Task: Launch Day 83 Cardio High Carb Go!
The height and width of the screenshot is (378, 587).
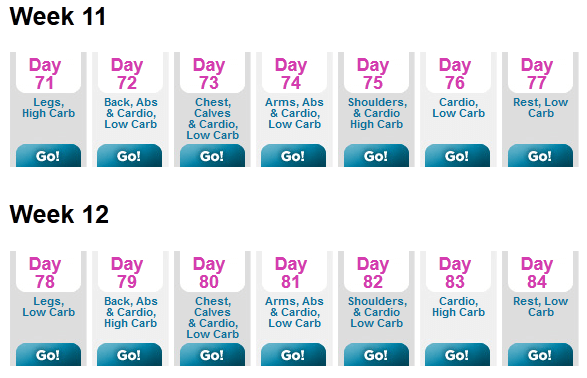Action: (x=457, y=355)
